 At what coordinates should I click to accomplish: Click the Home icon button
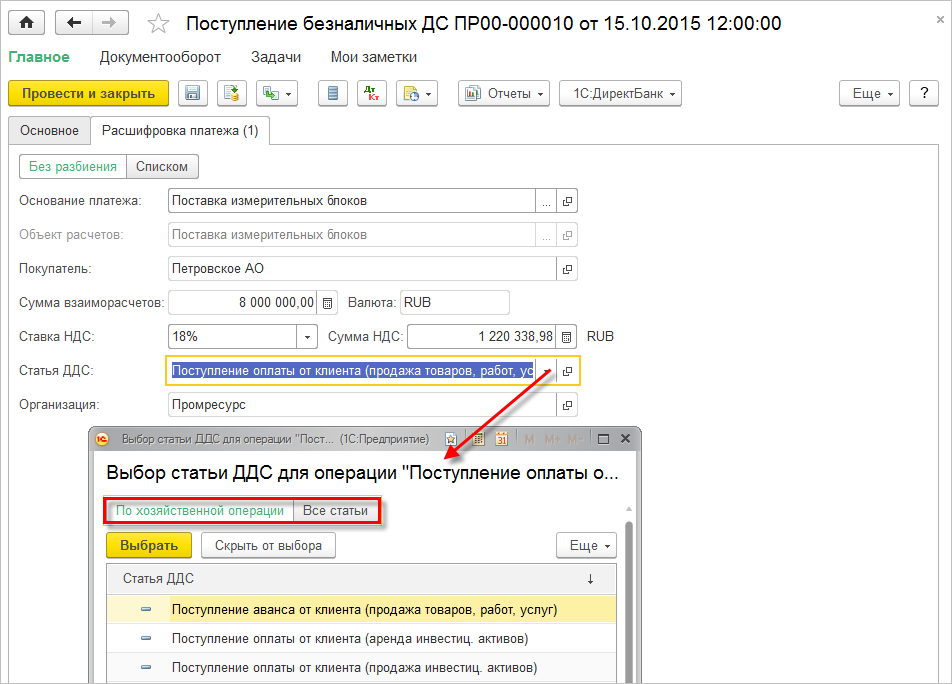[26, 23]
